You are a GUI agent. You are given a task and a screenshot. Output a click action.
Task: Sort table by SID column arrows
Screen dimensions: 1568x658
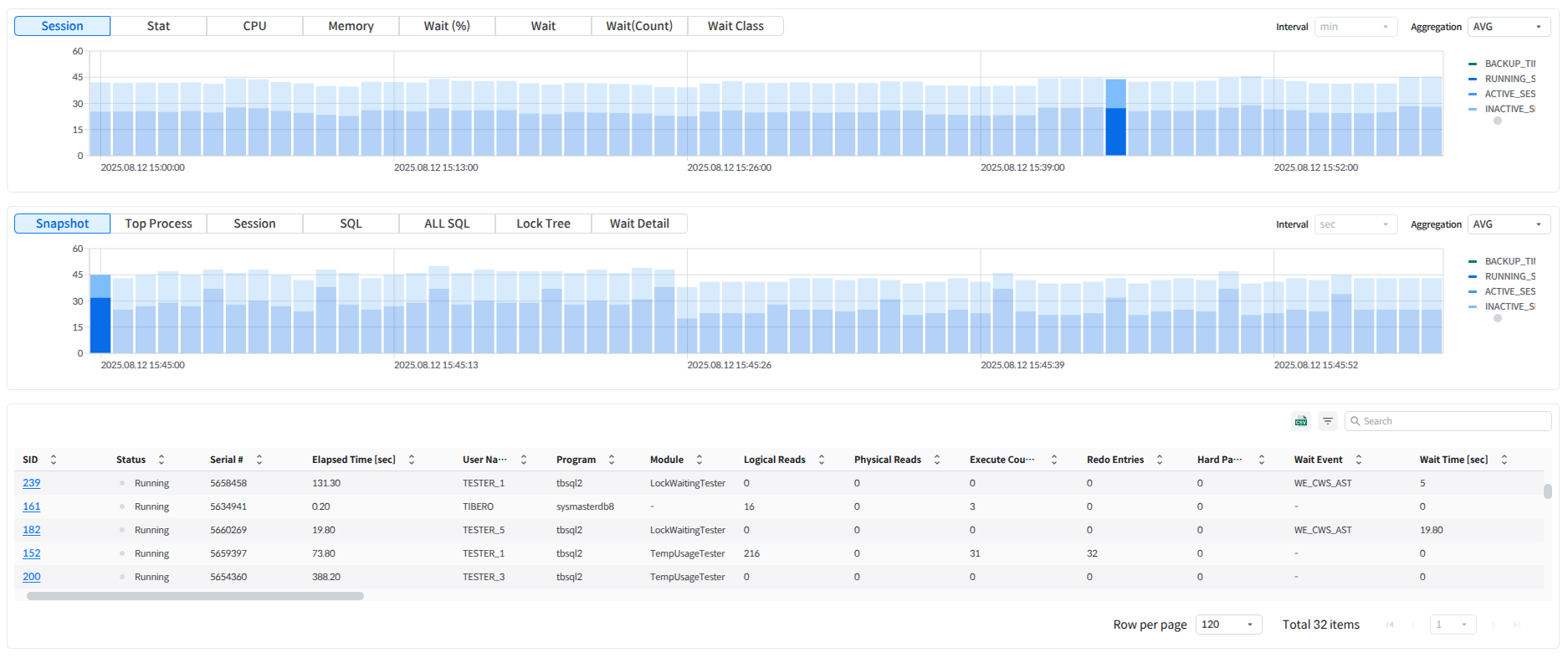[54, 460]
